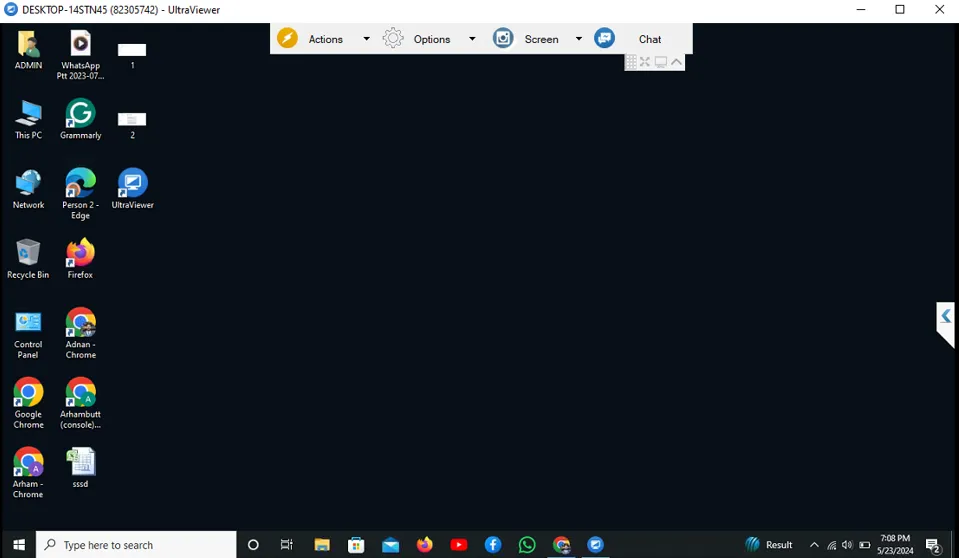Open Task View on the taskbar
This screenshot has width=959, height=558.
click(286, 545)
